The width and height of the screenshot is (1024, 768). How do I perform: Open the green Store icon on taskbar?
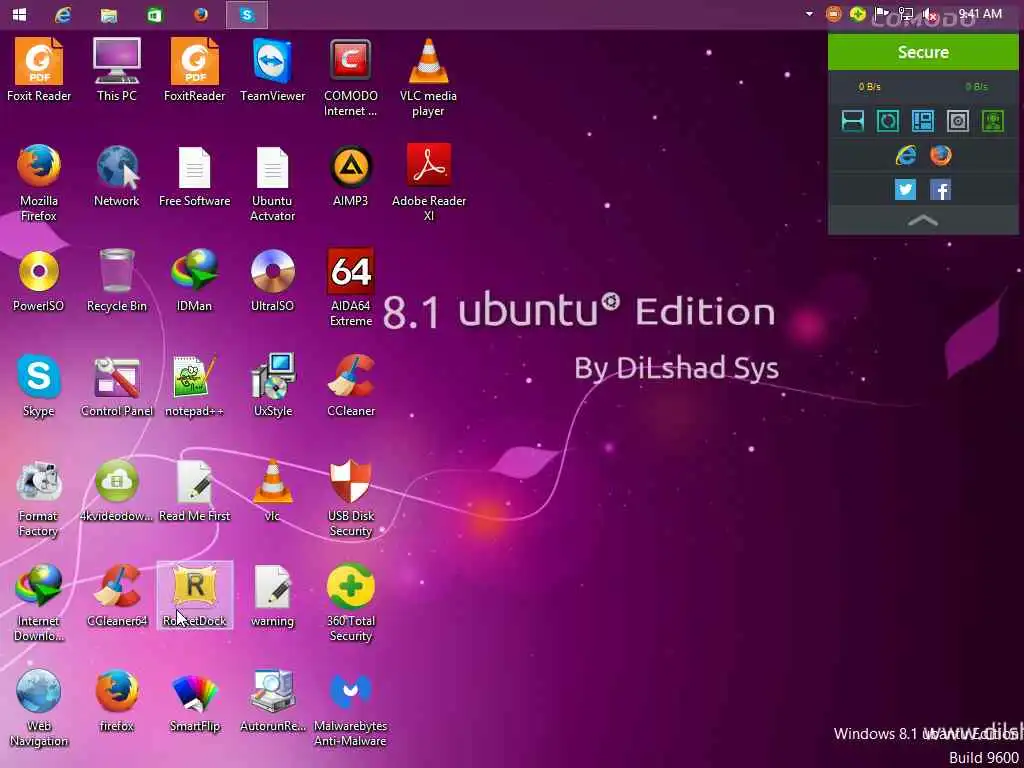[155, 14]
